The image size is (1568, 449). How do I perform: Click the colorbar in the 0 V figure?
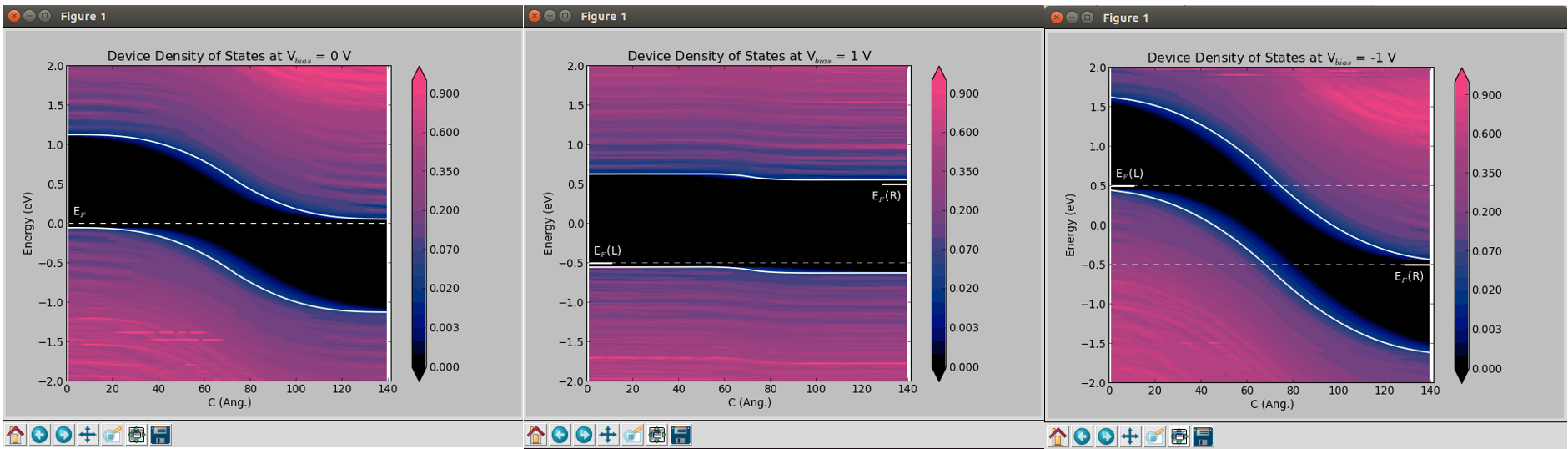coord(420,224)
